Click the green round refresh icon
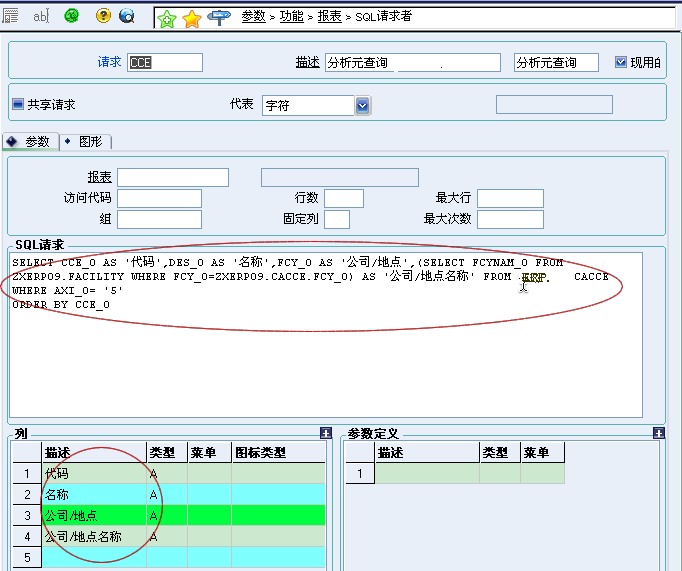The height and width of the screenshot is (571, 682). pos(71,16)
